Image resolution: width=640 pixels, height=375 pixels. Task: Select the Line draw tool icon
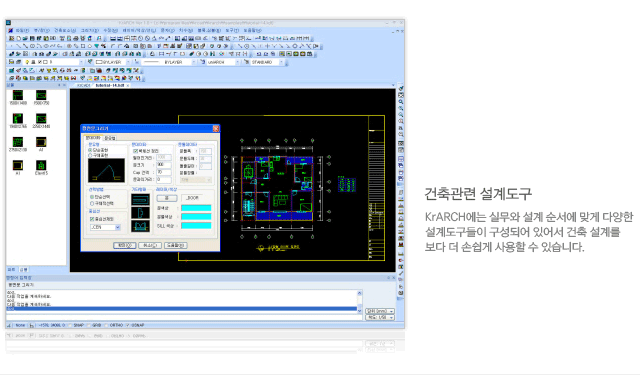click(18, 46)
